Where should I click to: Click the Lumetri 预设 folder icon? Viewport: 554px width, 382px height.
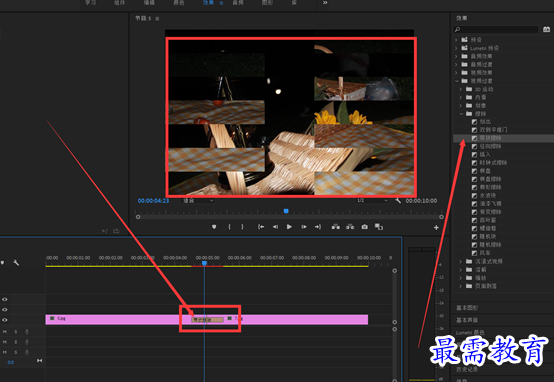pyautogui.click(x=465, y=48)
